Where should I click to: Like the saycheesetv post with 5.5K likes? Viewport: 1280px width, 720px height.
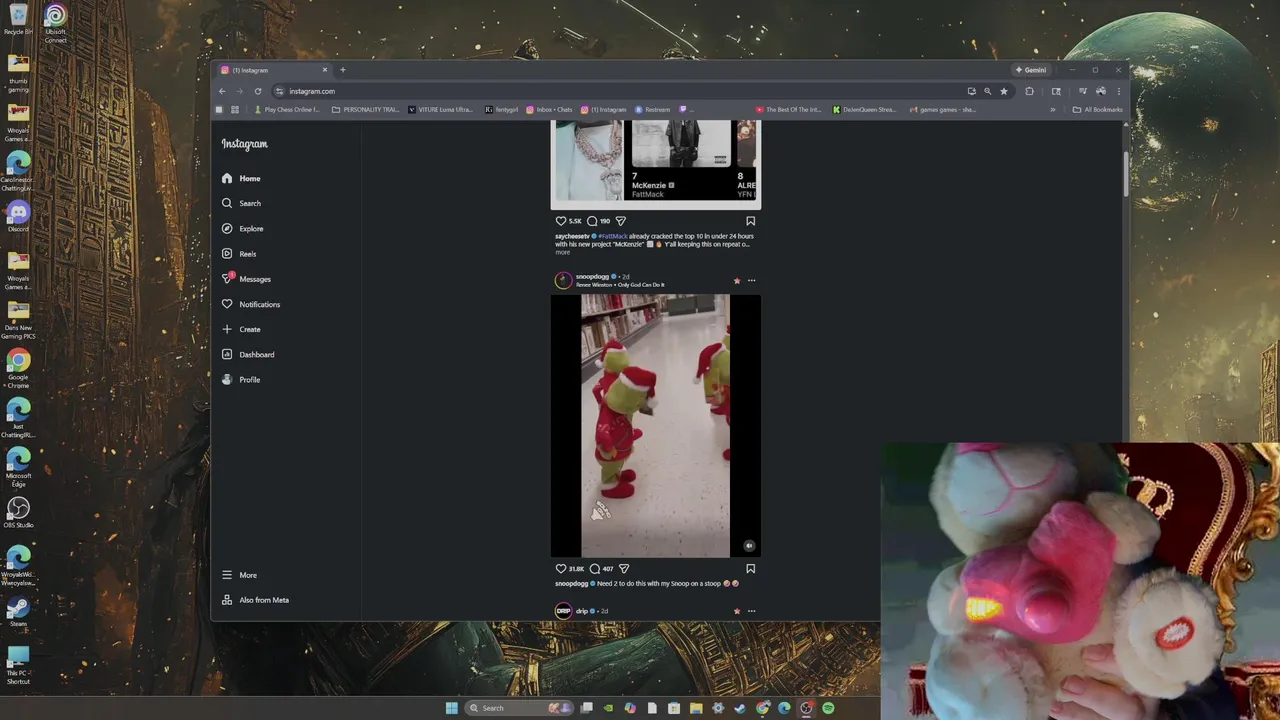pyautogui.click(x=561, y=221)
